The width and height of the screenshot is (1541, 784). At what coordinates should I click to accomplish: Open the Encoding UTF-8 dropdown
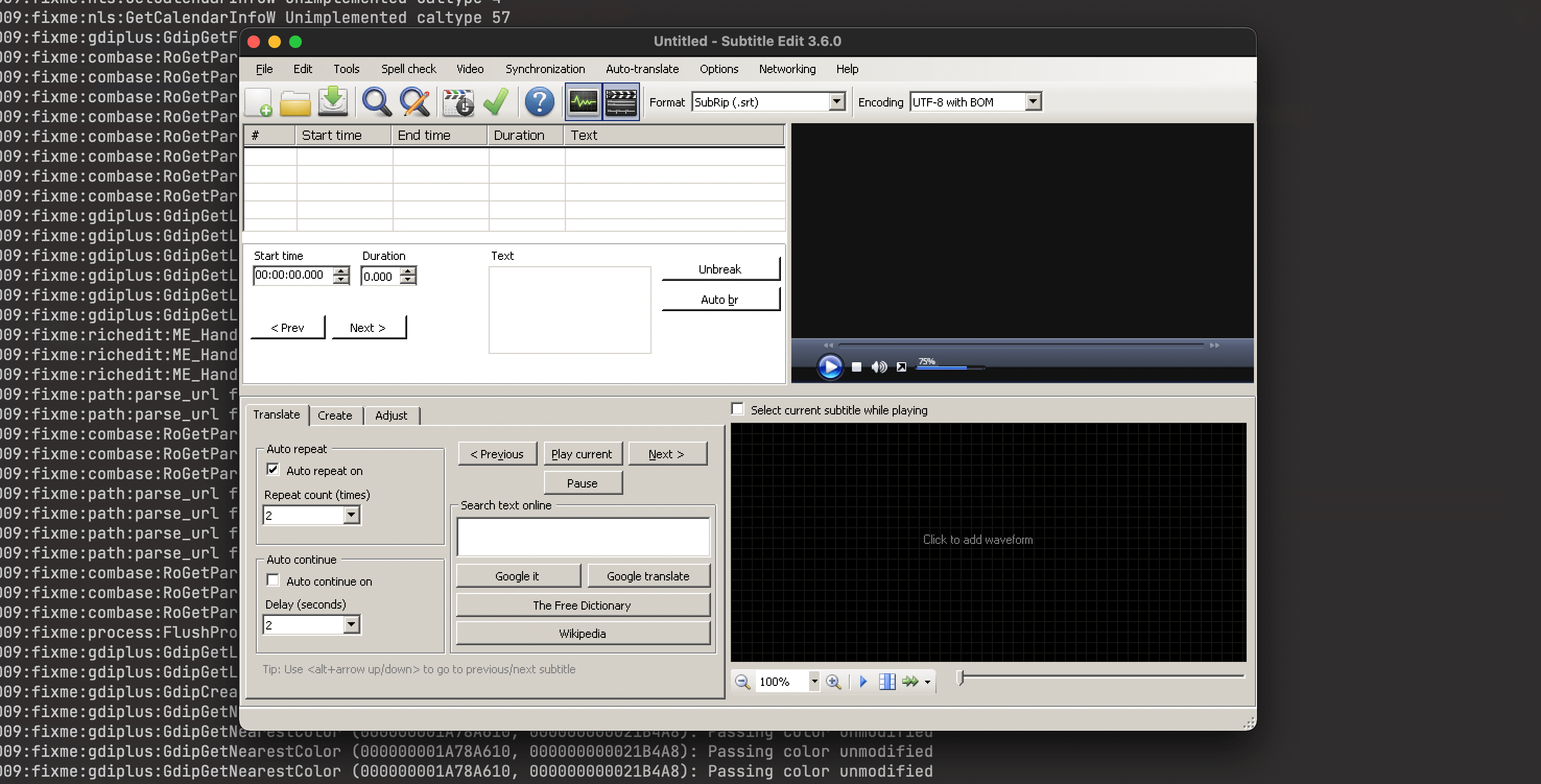click(1033, 102)
